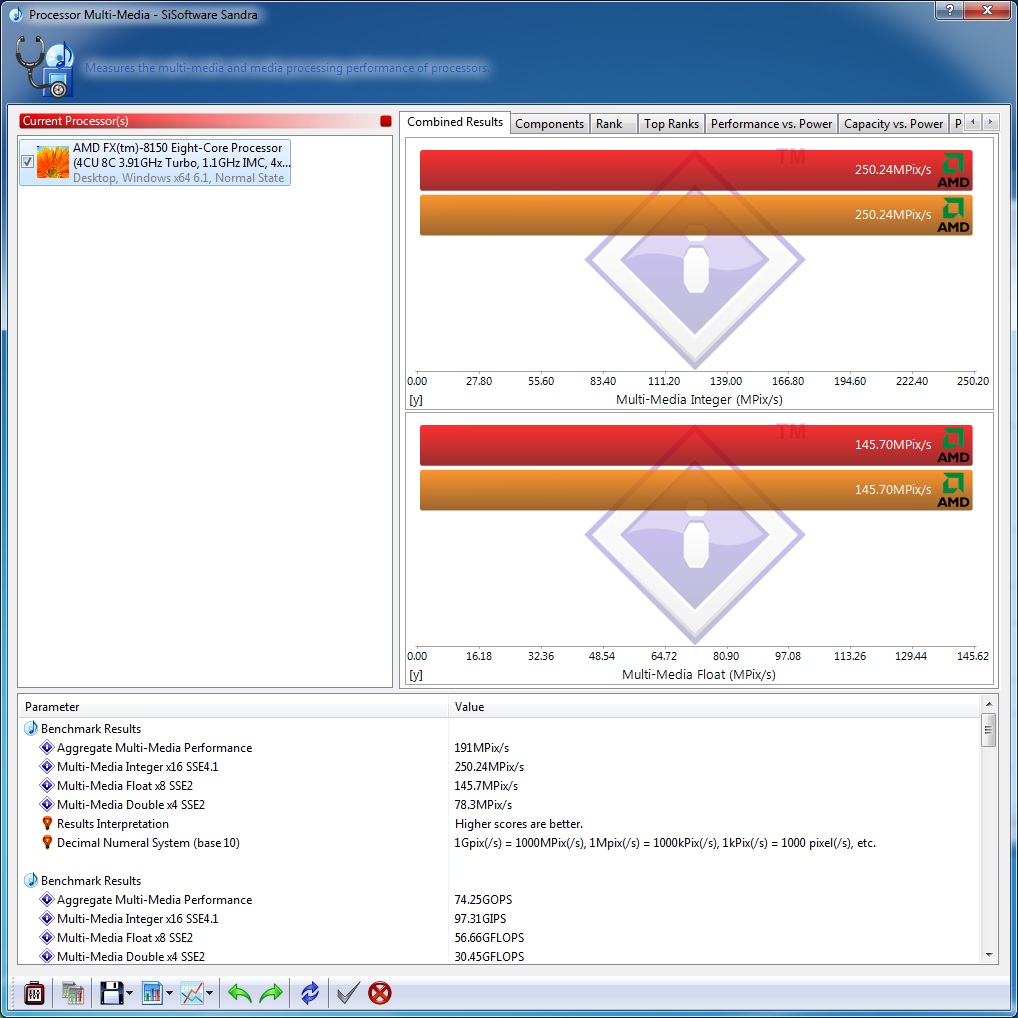
Task: Click the red square in Current Processor(s) header
Action: coord(386,121)
